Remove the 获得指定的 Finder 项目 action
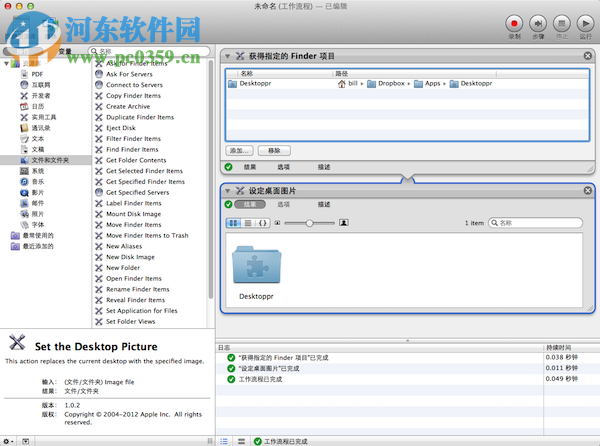600x446 pixels. [x=588, y=56]
